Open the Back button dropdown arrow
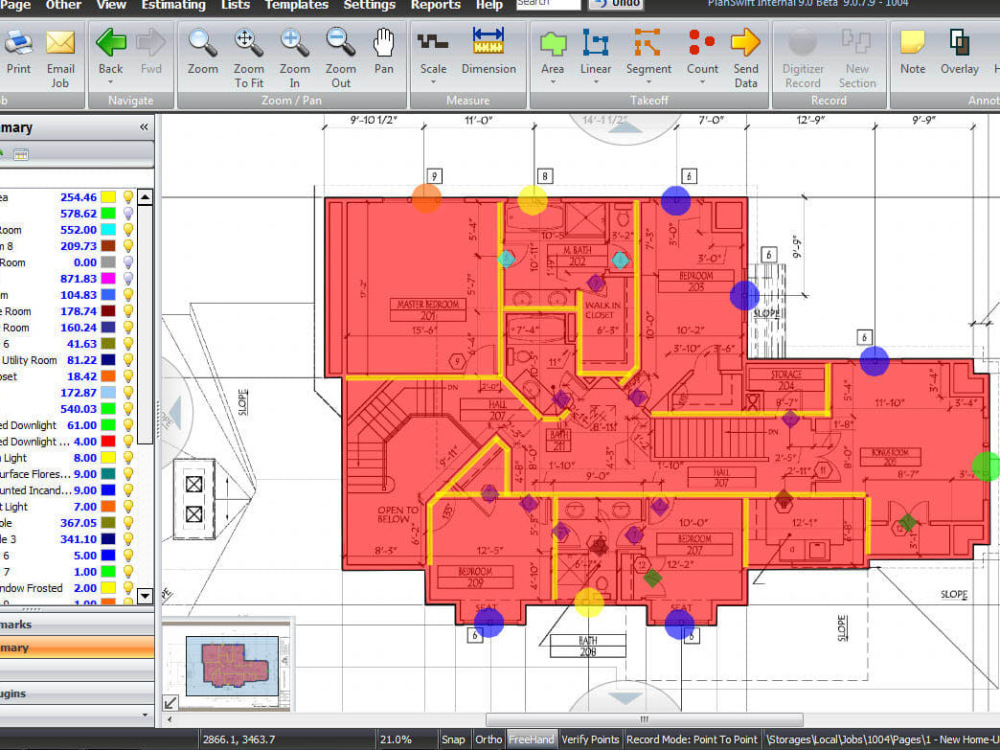The height and width of the screenshot is (750, 1000). (x=110, y=82)
